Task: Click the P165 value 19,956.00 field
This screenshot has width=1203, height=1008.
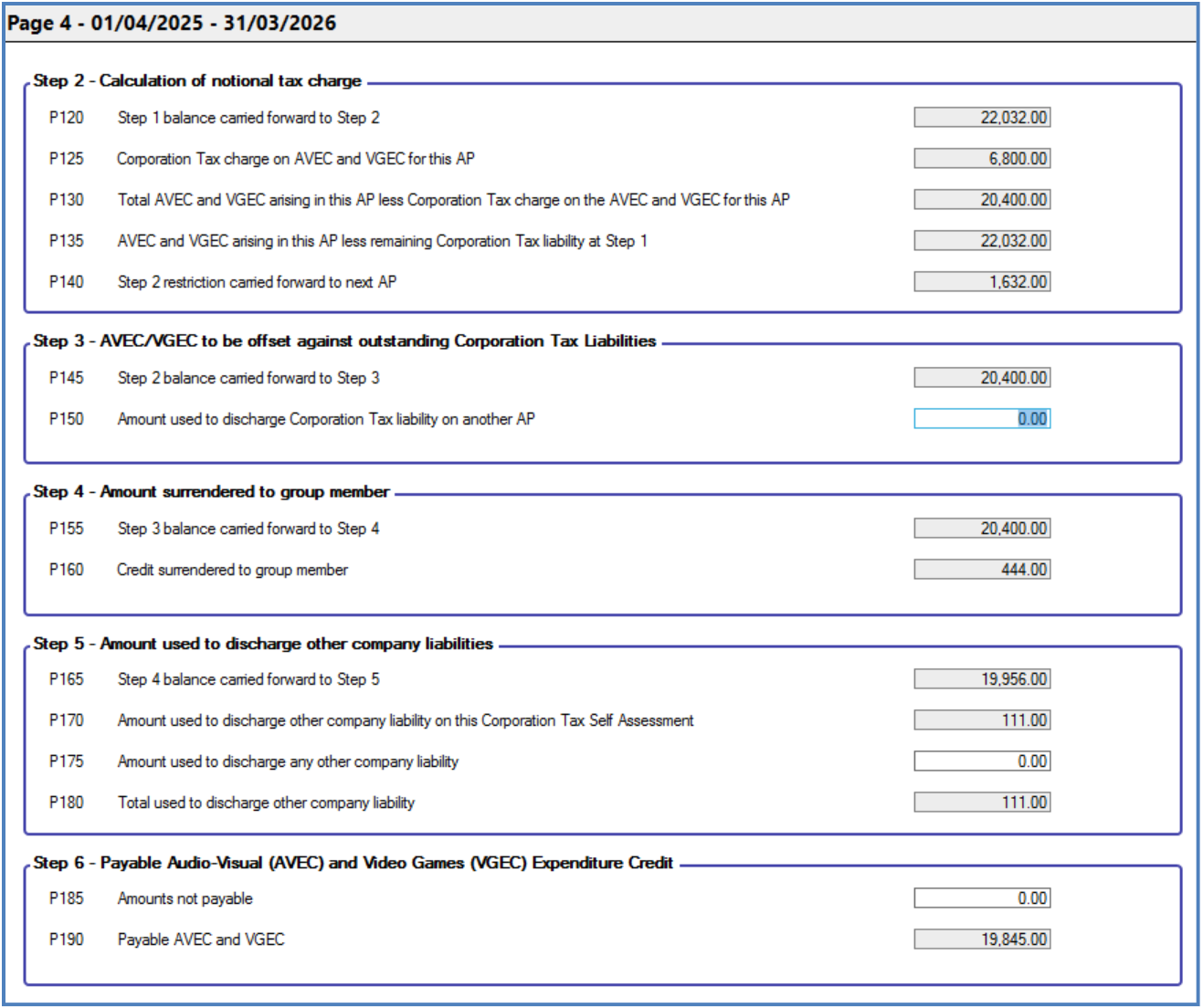Action: pos(982,679)
